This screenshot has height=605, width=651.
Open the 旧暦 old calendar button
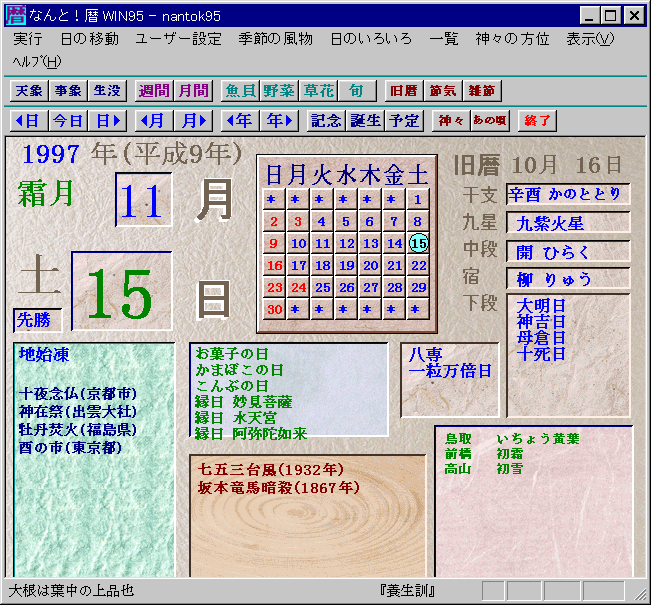click(404, 91)
